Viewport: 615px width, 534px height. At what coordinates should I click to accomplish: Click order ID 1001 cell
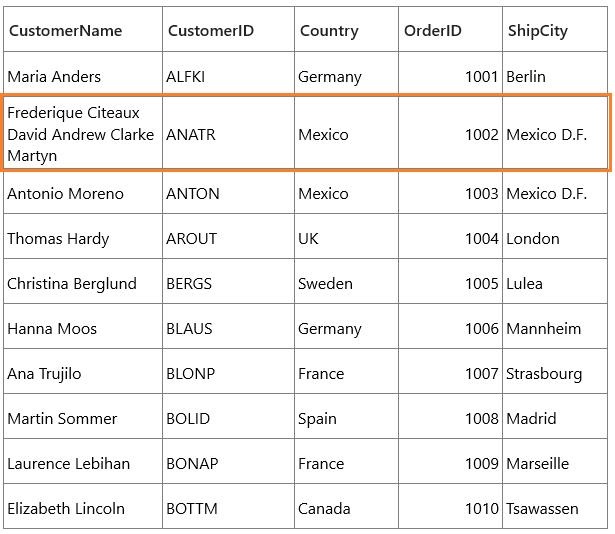coord(450,74)
